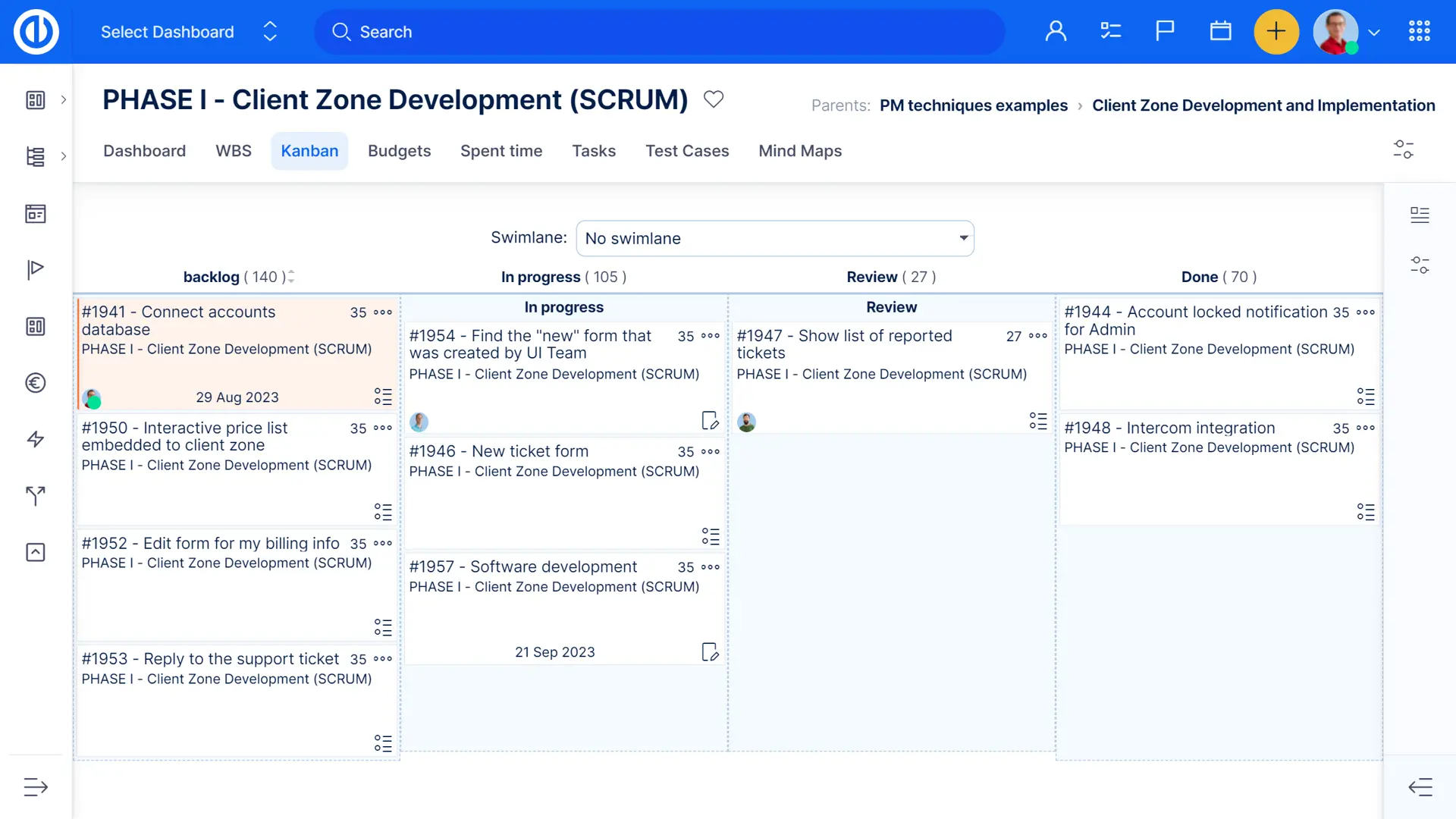Click the euro budget sidebar icon
1456x819 pixels.
coord(36,383)
